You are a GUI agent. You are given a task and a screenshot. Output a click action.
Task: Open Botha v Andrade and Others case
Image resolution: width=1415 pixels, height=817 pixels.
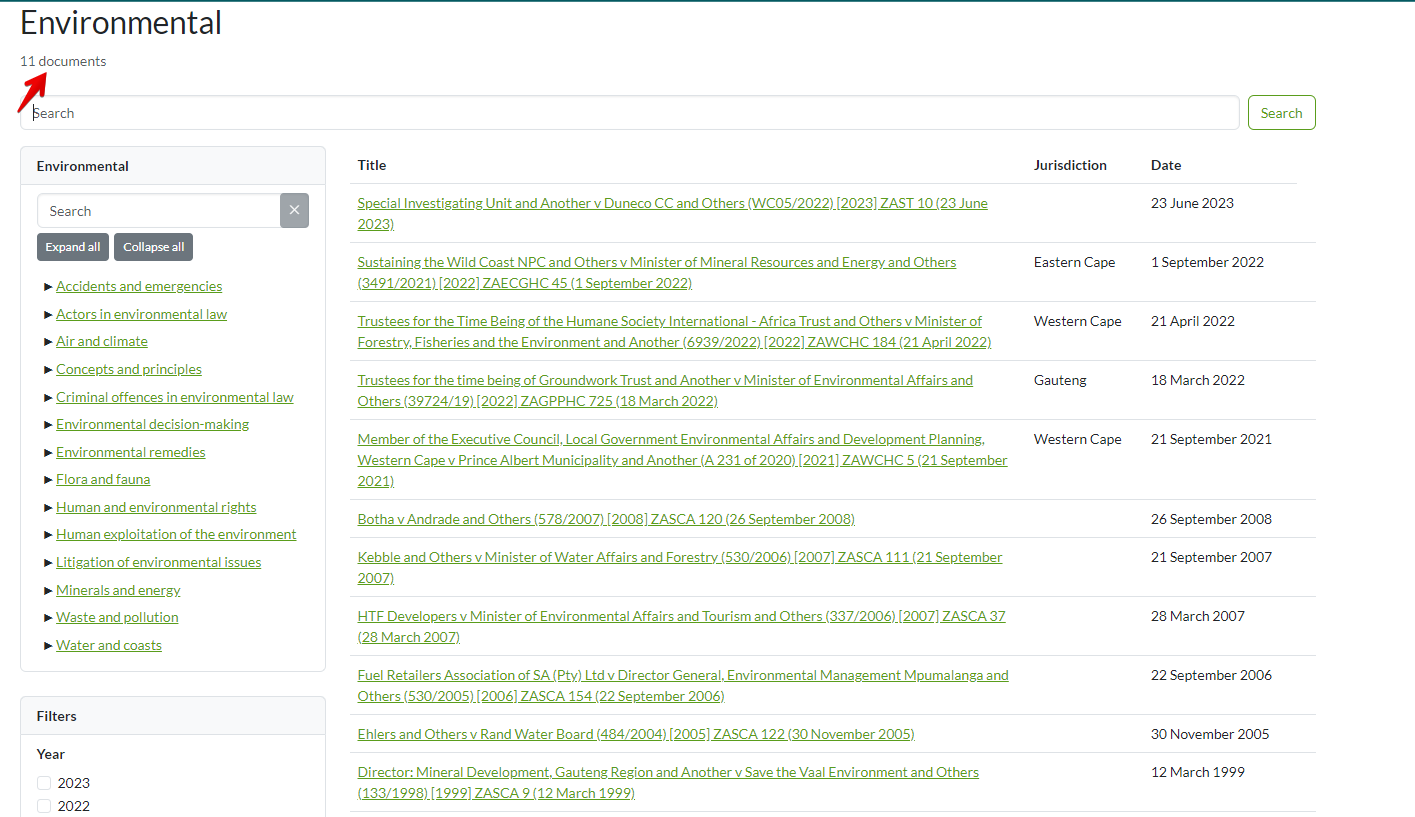pos(606,519)
